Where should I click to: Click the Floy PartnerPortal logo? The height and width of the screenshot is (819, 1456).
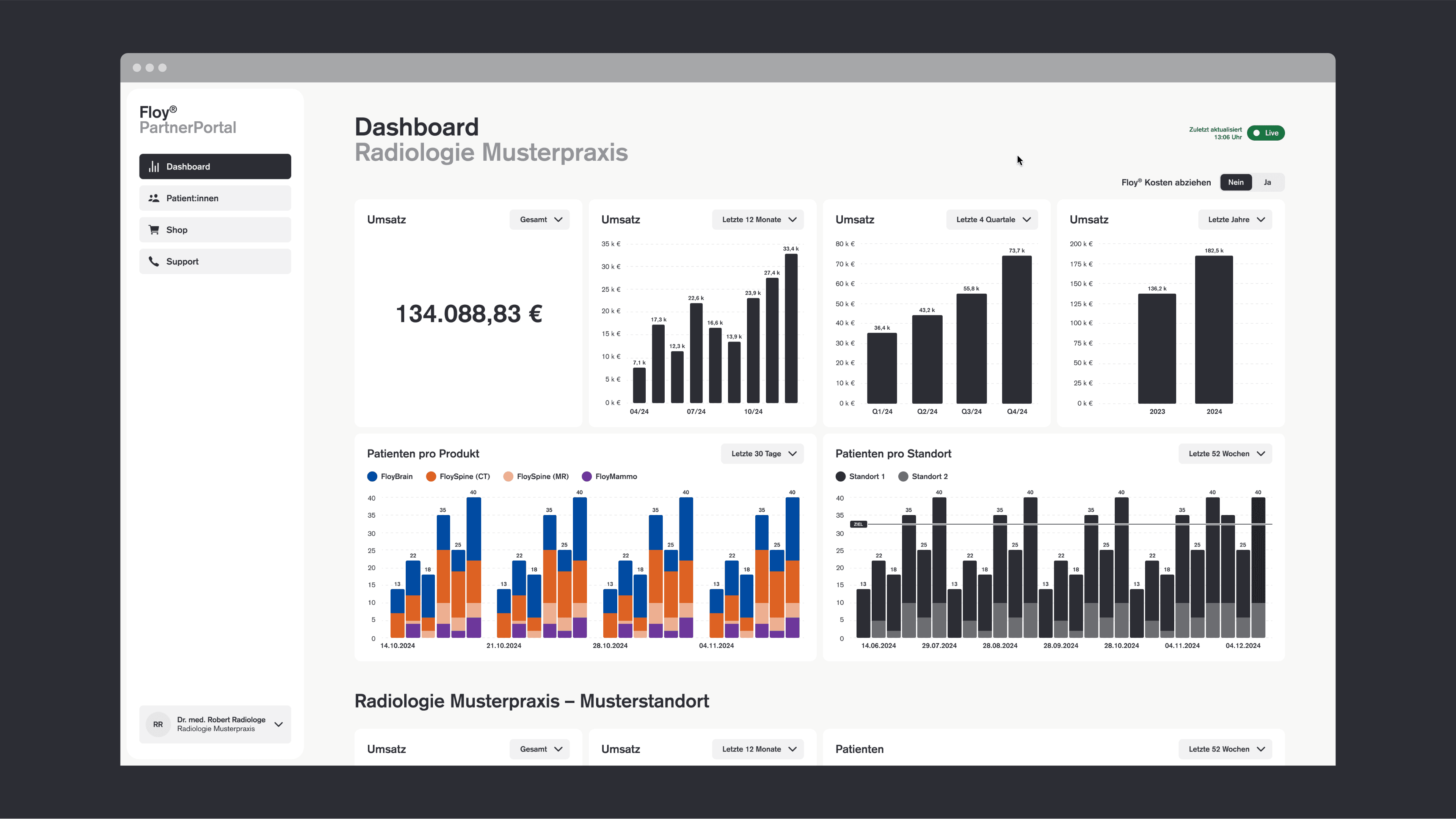(x=188, y=120)
